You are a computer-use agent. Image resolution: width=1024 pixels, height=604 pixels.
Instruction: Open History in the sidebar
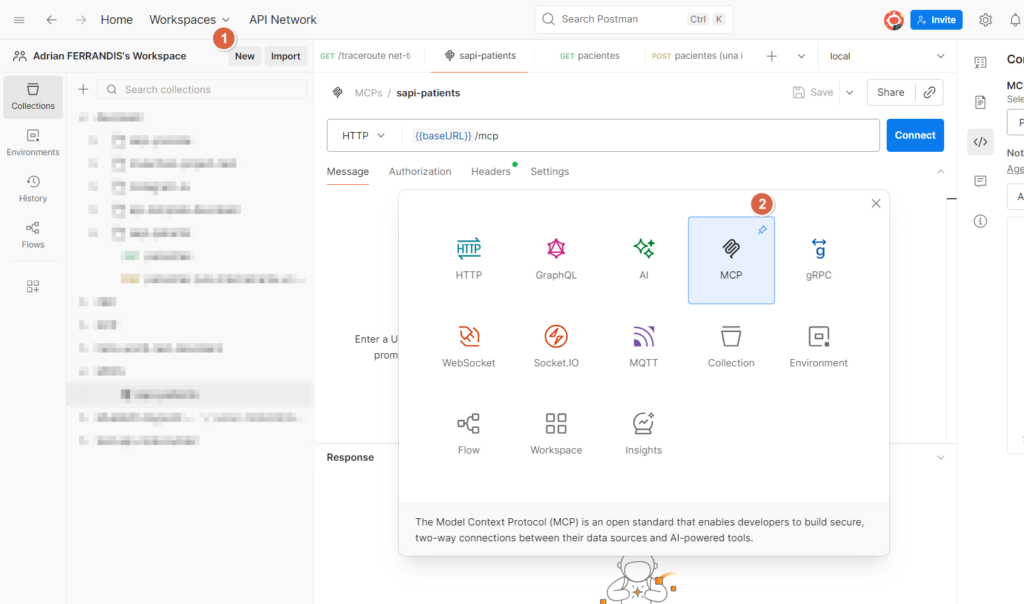[33, 189]
